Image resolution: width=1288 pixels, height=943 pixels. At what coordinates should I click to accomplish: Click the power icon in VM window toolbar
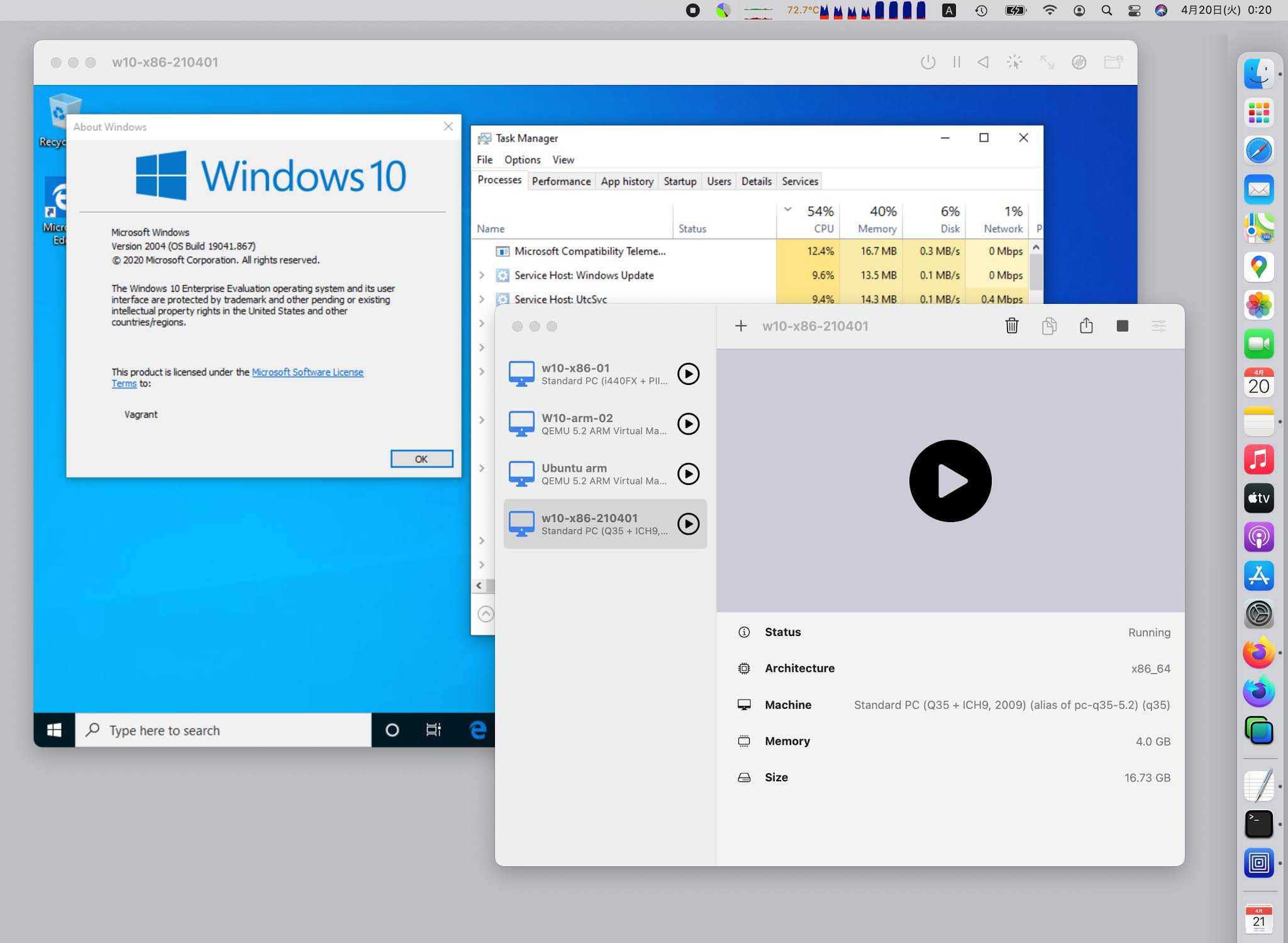point(928,62)
